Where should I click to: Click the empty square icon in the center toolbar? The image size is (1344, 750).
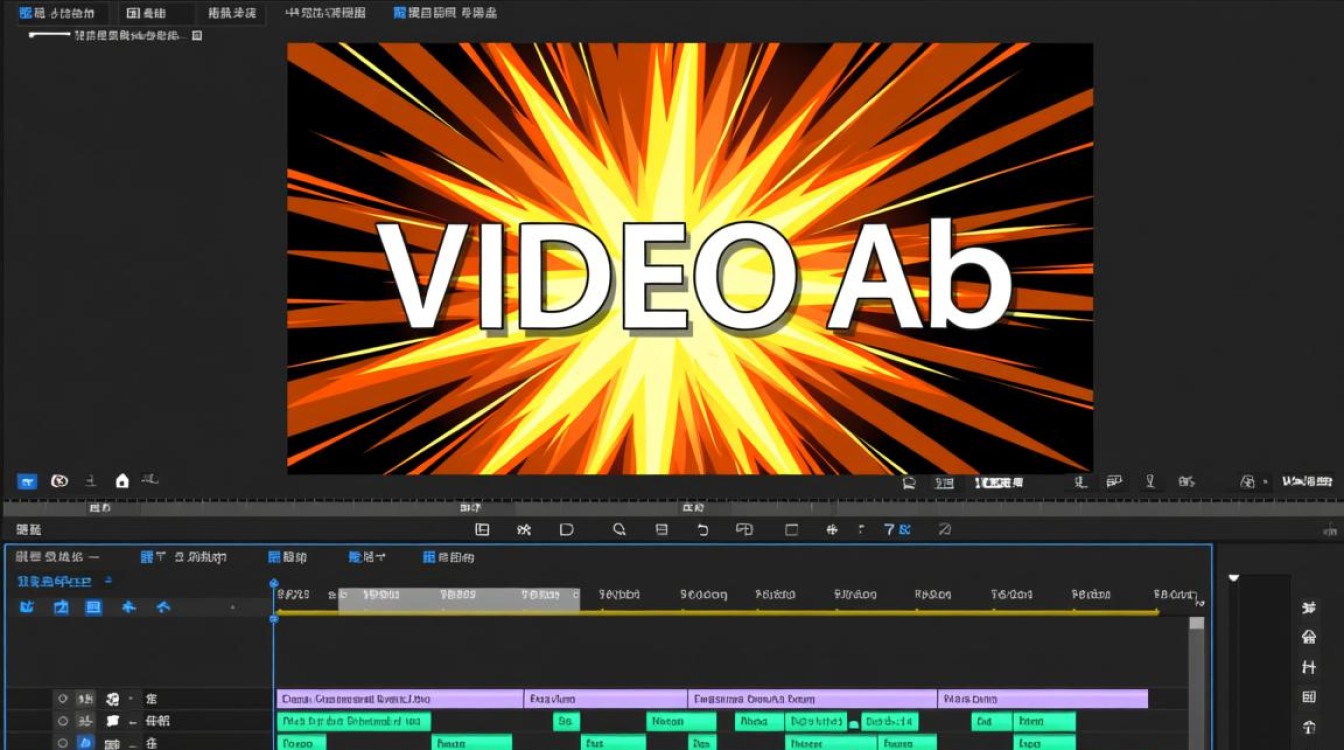coord(792,530)
